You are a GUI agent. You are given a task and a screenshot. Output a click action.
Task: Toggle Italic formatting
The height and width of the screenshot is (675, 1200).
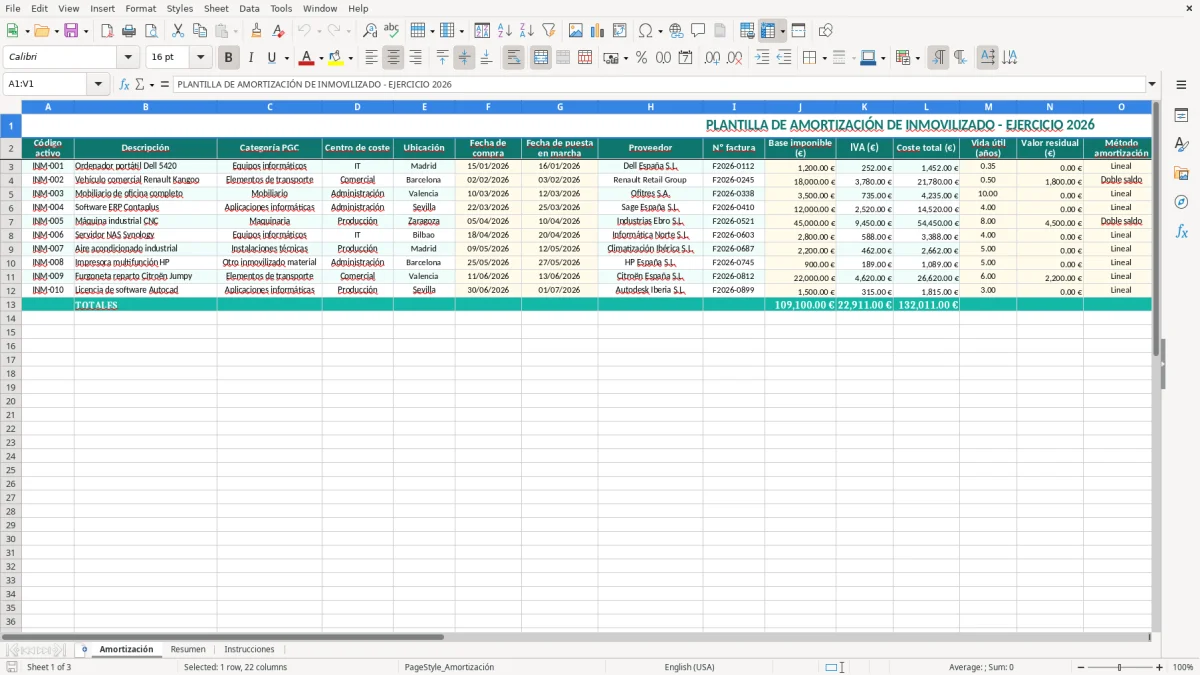[251, 58]
